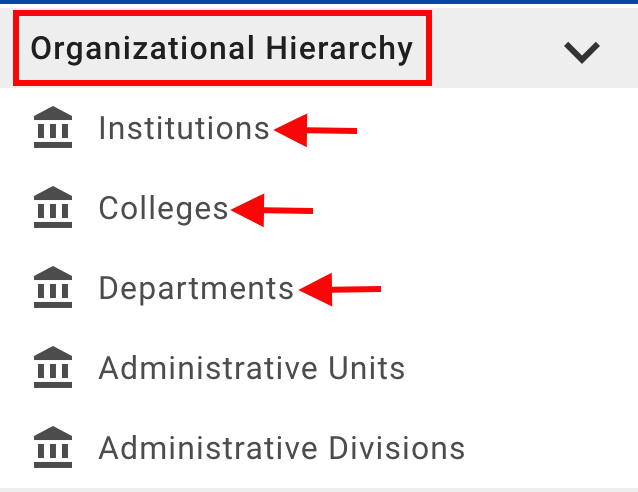Click the blank space right of Administrative Units
The width and height of the screenshot is (638, 492).
[520, 368]
